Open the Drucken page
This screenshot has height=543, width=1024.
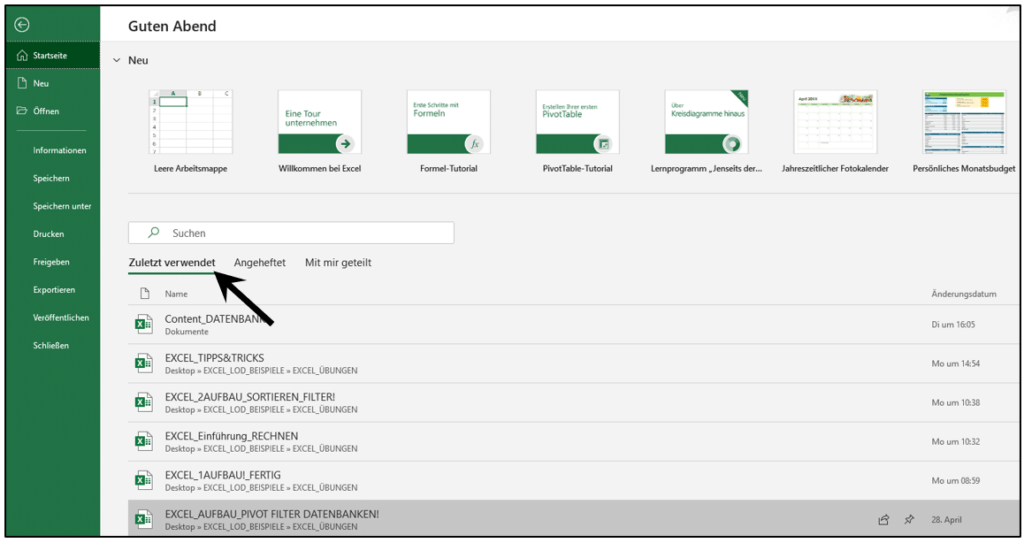[48, 234]
